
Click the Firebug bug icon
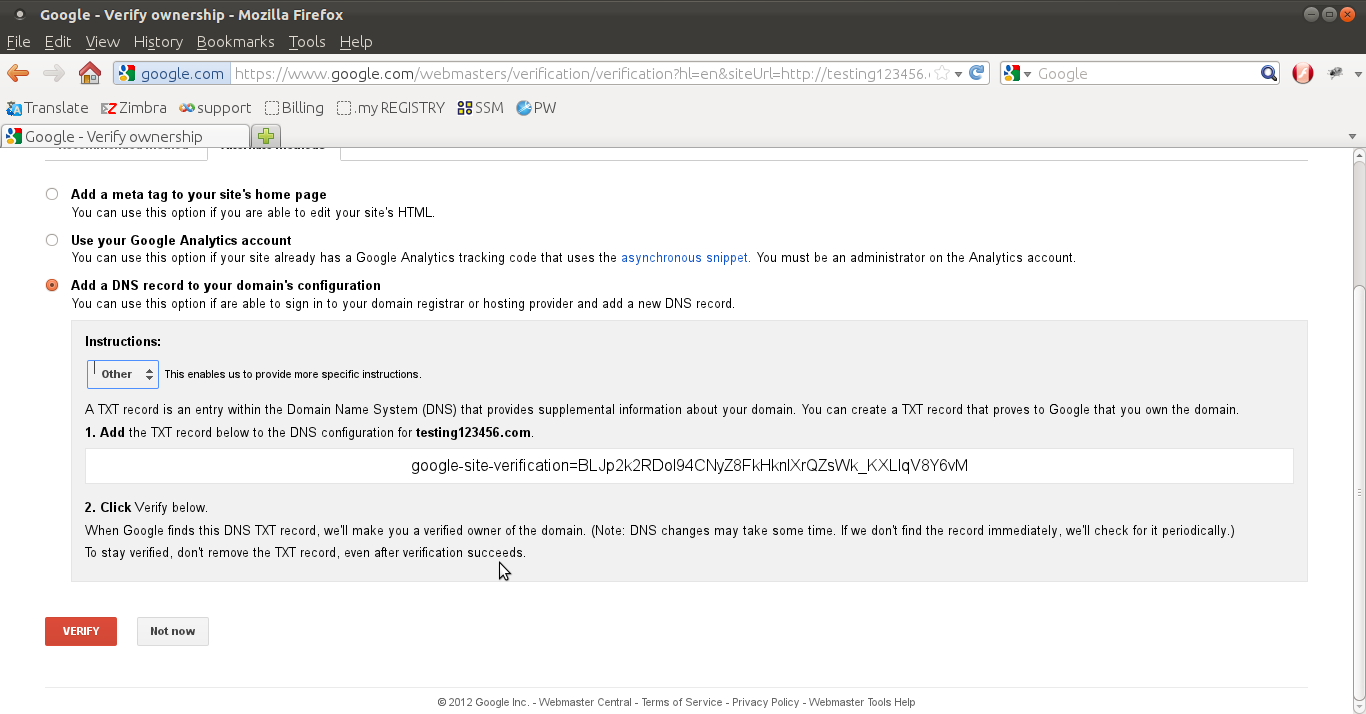[x=1335, y=73]
